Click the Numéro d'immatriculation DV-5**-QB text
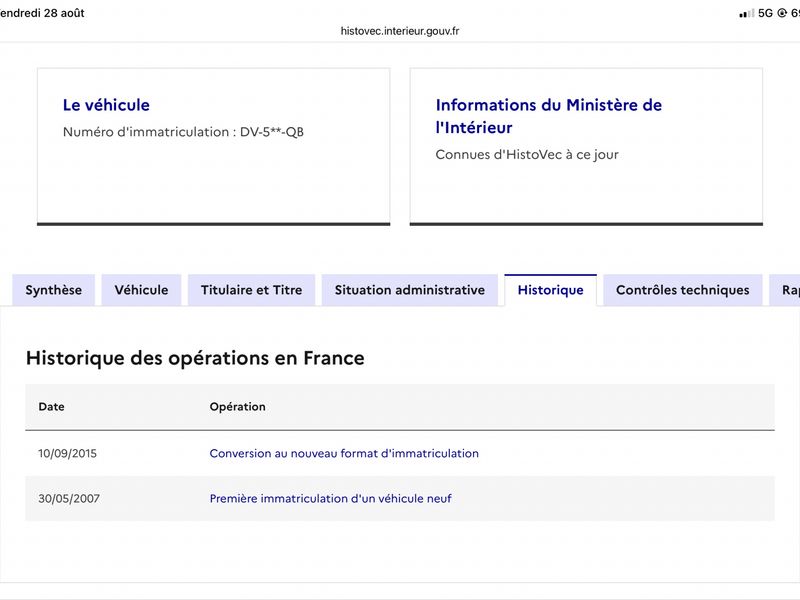The width and height of the screenshot is (800, 600). [x=183, y=132]
